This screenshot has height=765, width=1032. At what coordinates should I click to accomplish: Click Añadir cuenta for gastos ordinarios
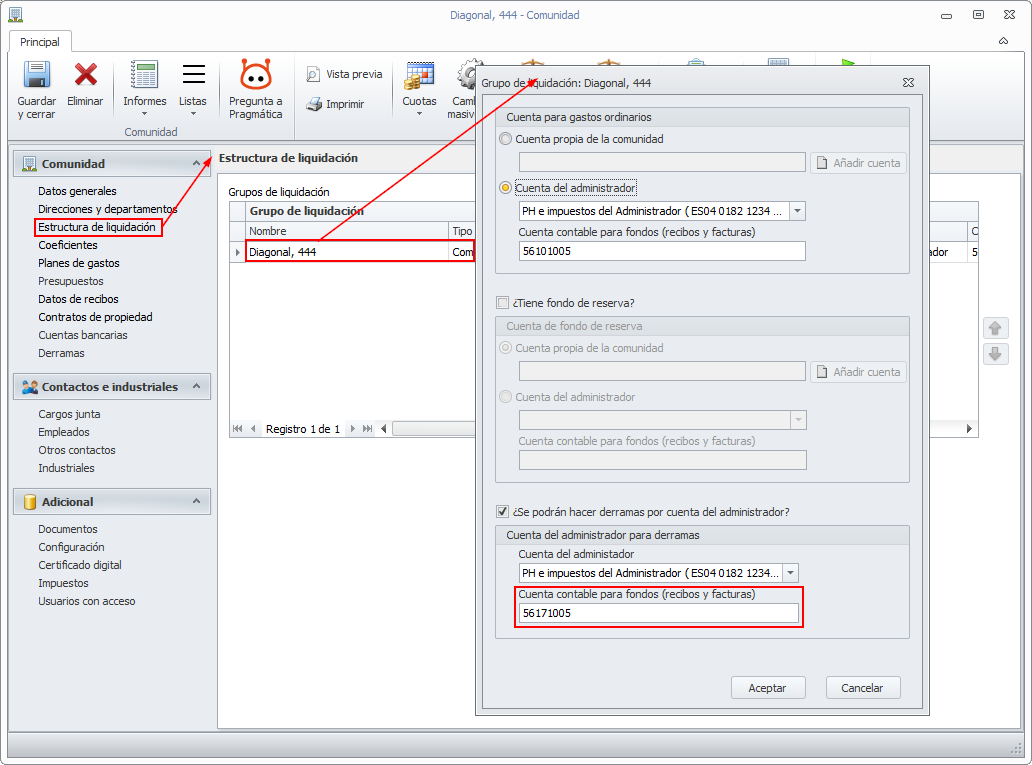858,163
